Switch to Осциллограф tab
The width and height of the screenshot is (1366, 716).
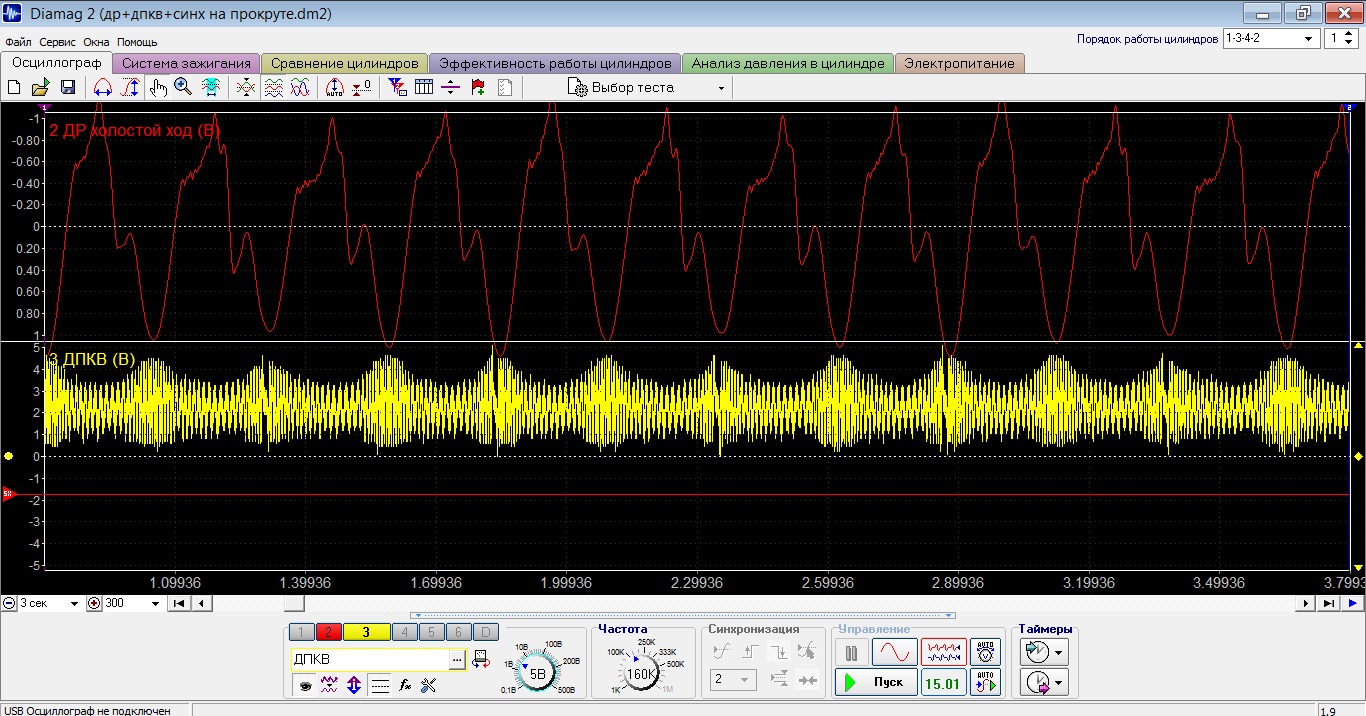point(56,63)
